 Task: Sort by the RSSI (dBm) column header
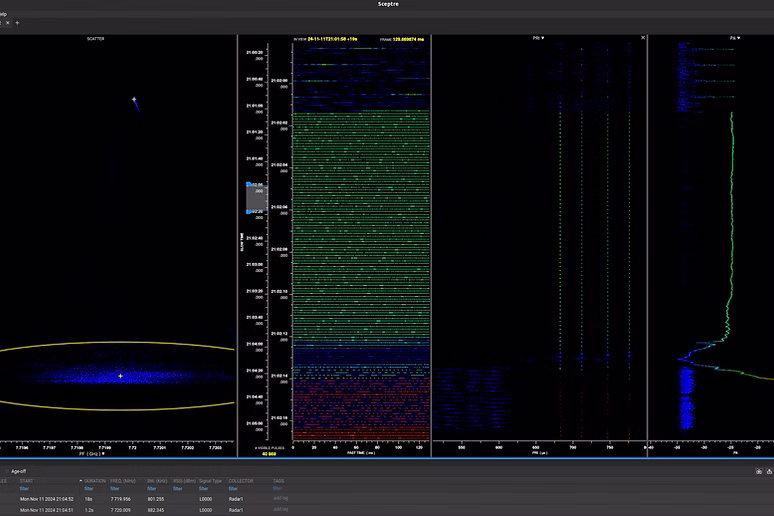(x=185, y=481)
